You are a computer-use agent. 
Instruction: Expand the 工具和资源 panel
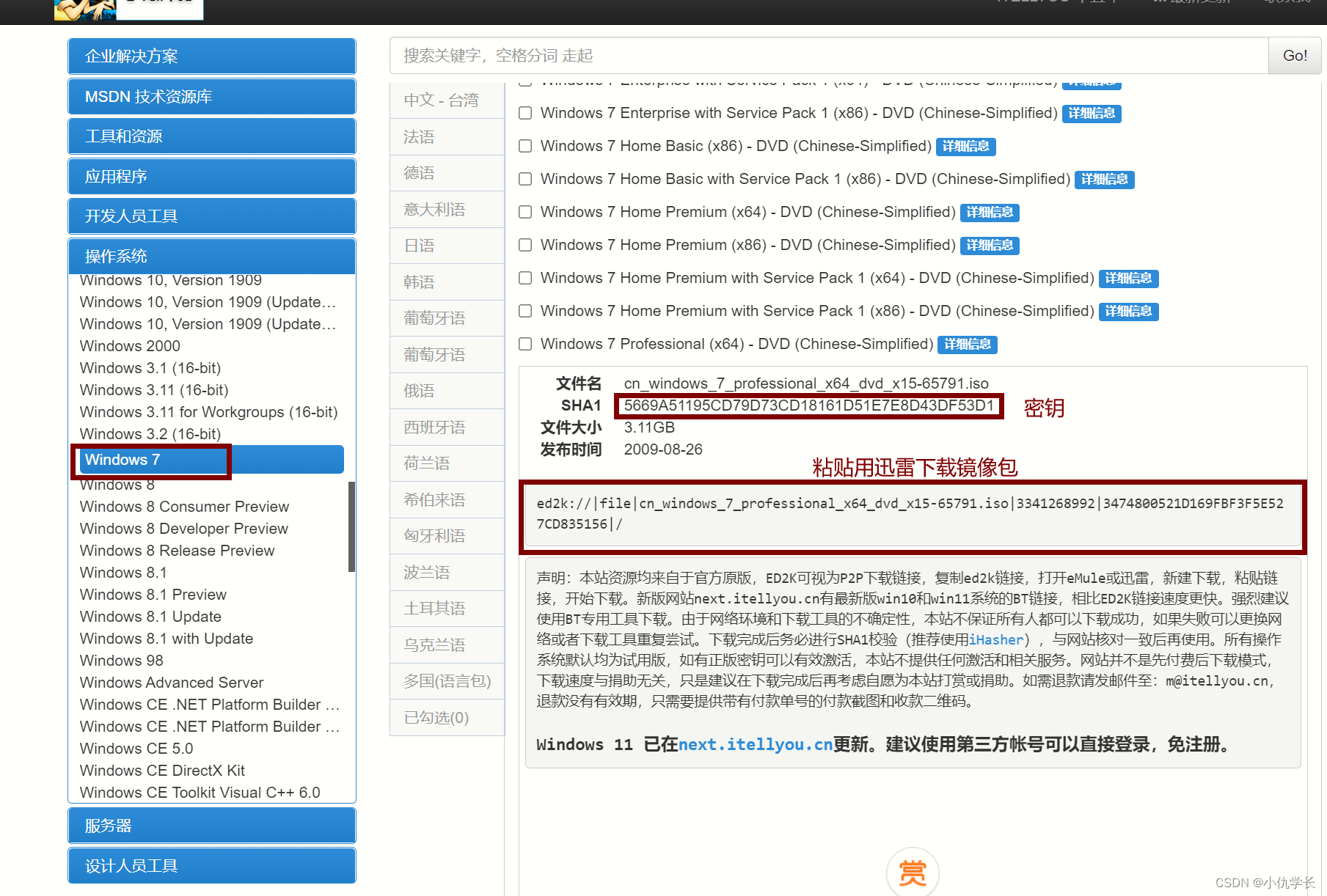212,136
